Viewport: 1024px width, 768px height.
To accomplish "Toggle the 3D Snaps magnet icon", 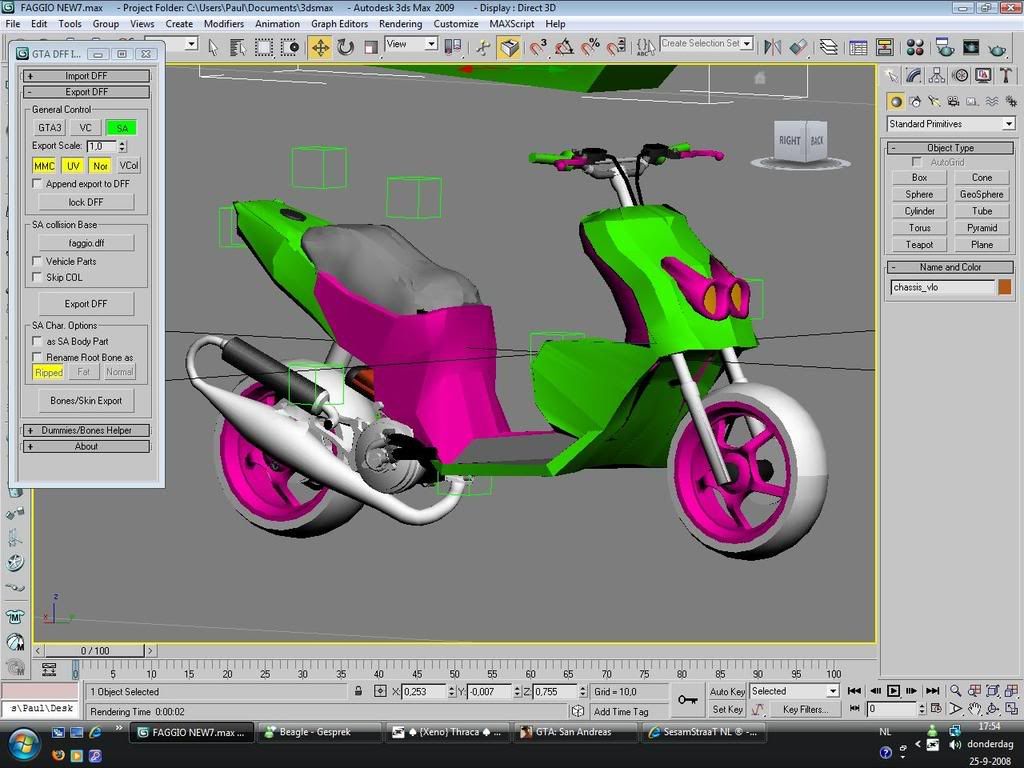I will pyautogui.click(x=538, y=47).
